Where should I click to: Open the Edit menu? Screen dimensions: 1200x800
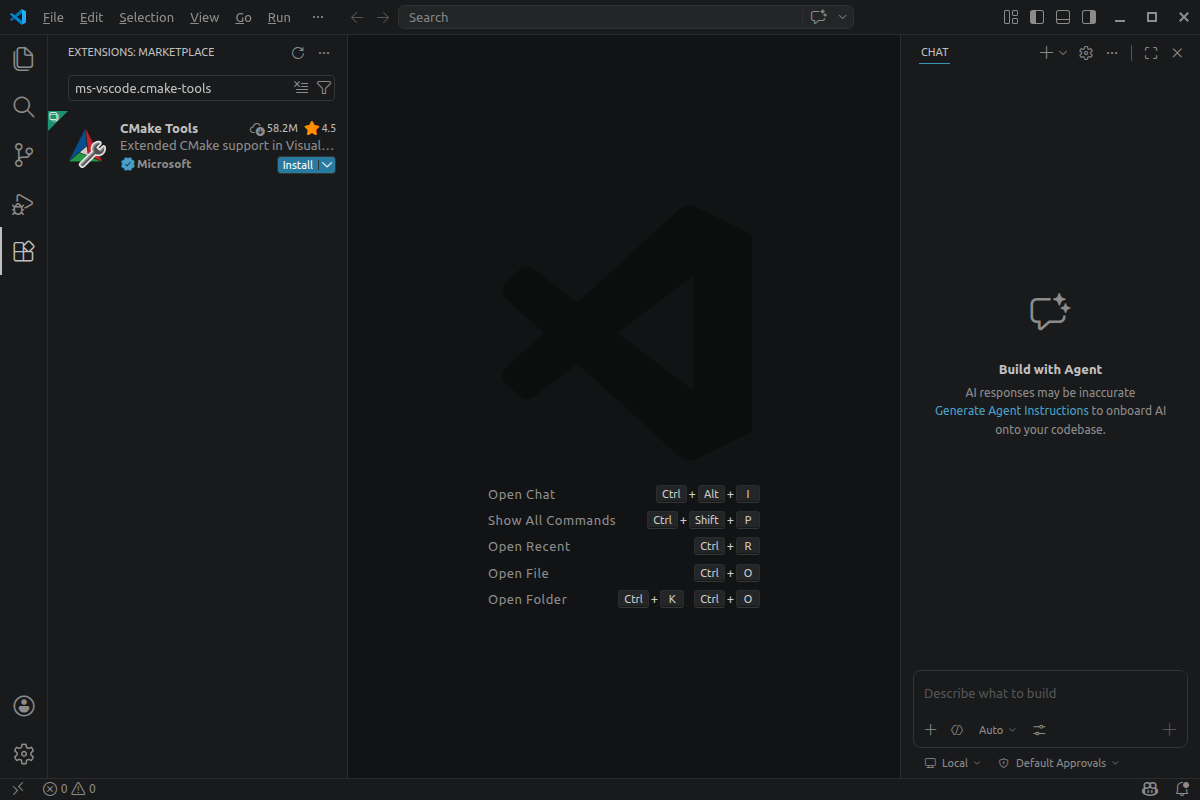[91, 17]
